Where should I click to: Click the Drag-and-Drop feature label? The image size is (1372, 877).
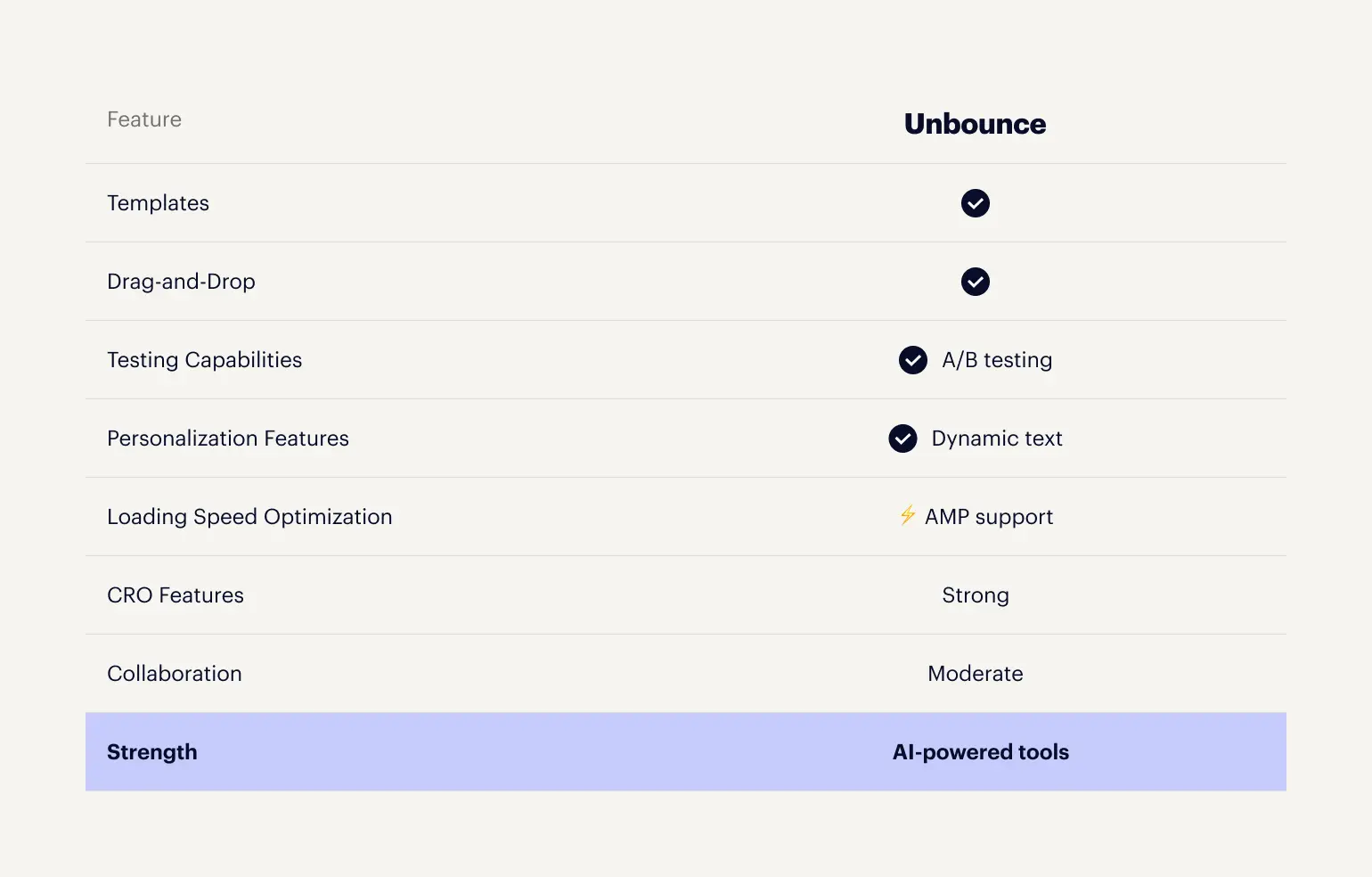[x=181, y=282]
